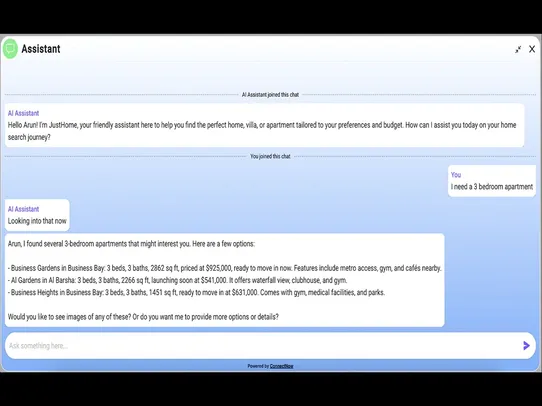Select the 'Hello Arun! I'm JustHome' greeting message
This screenshot has height=406, width=542.
point(262,131)
